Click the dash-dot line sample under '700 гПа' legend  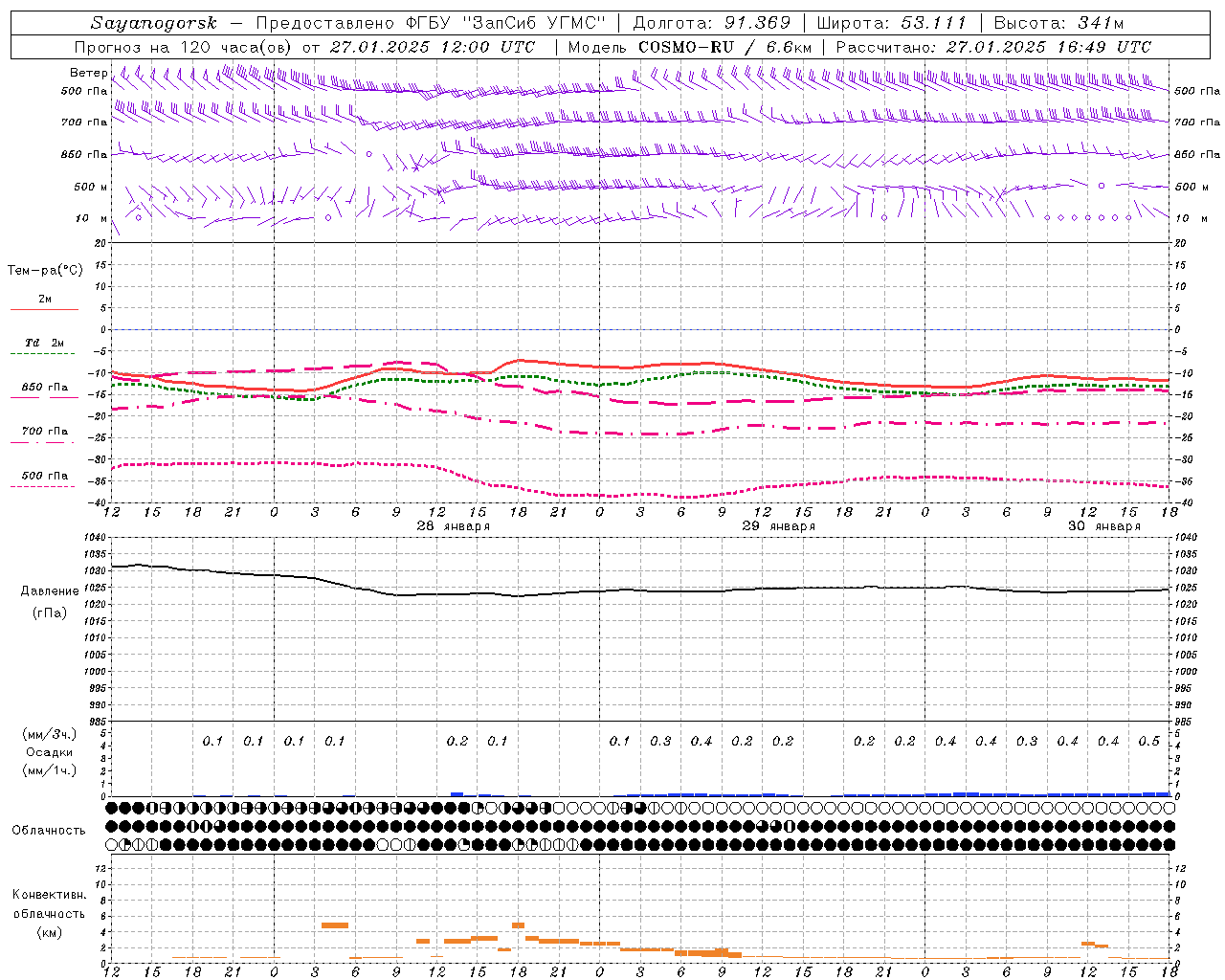tap(42, 442)
